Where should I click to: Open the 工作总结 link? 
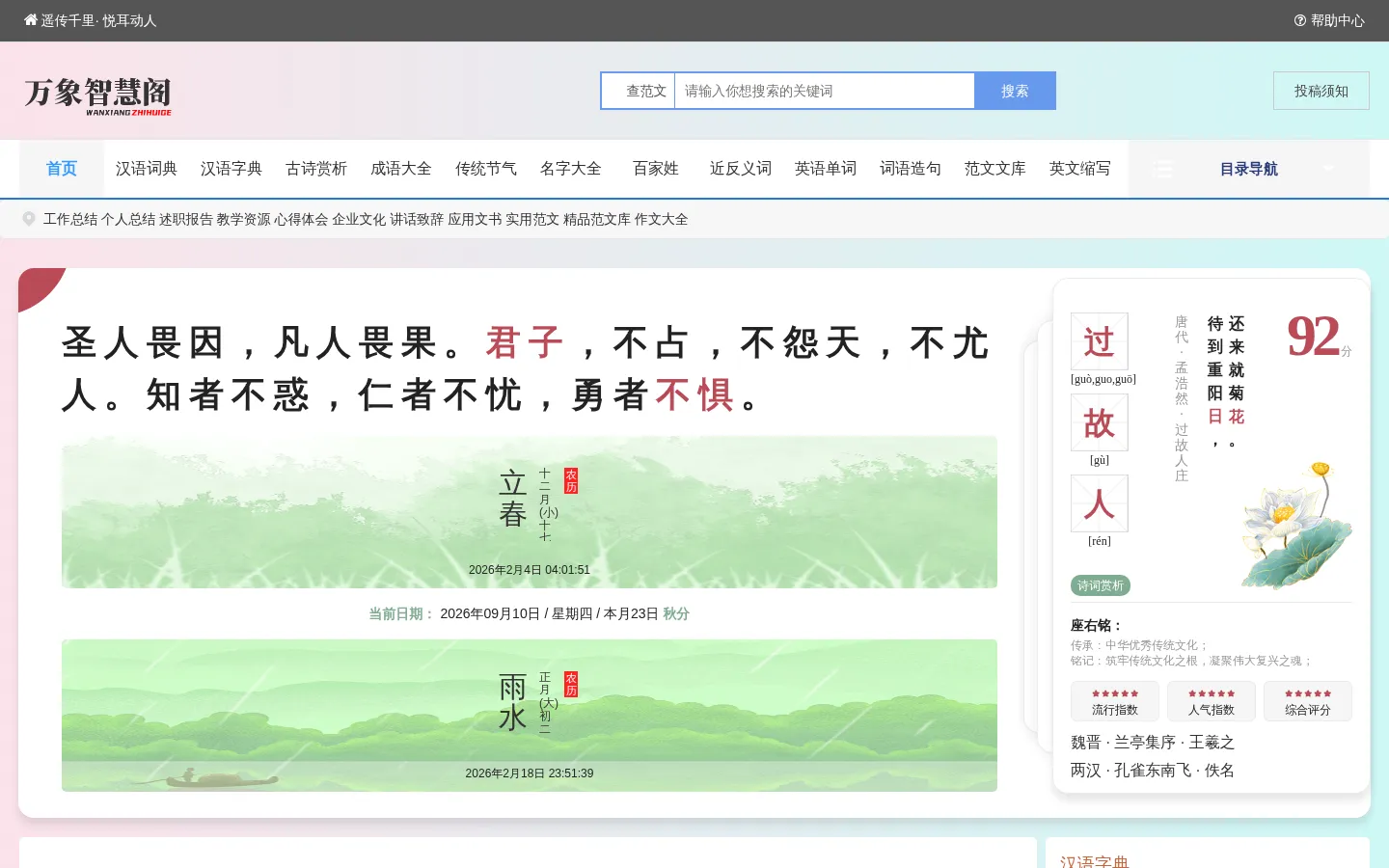70,219
